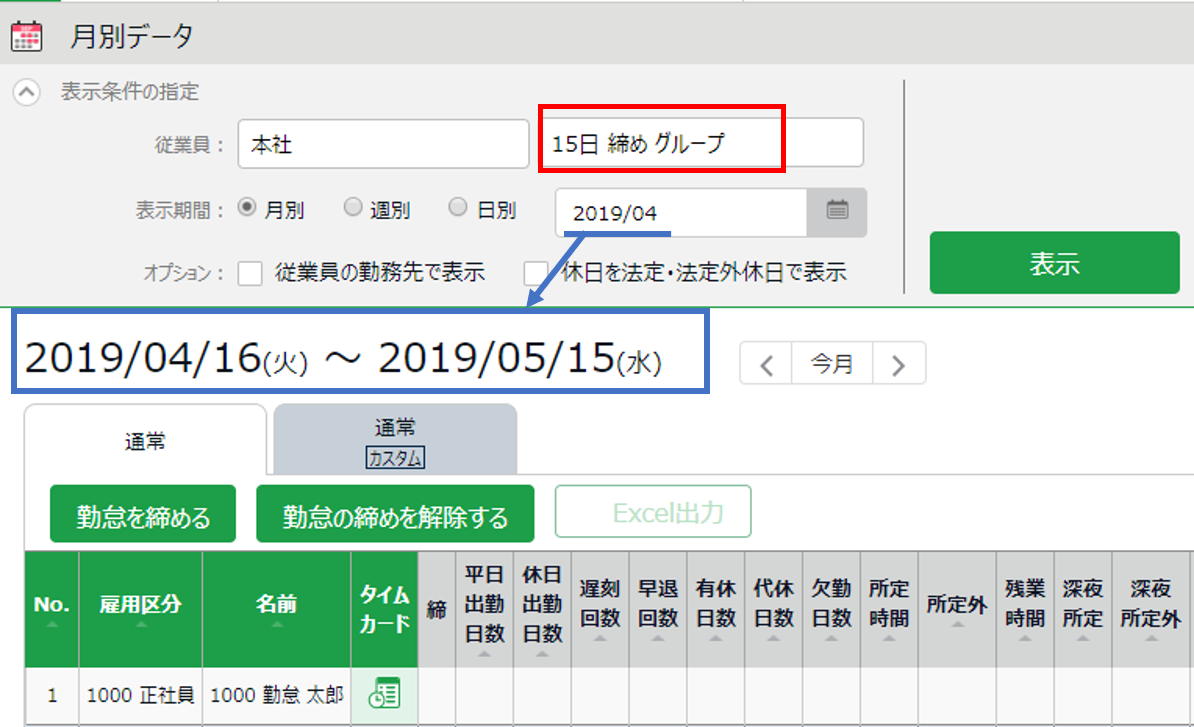Open the 15日 締め グループ dropdown
Image resolution: width=1194 pixels, height=727 pixels.
tap(701, 142)
